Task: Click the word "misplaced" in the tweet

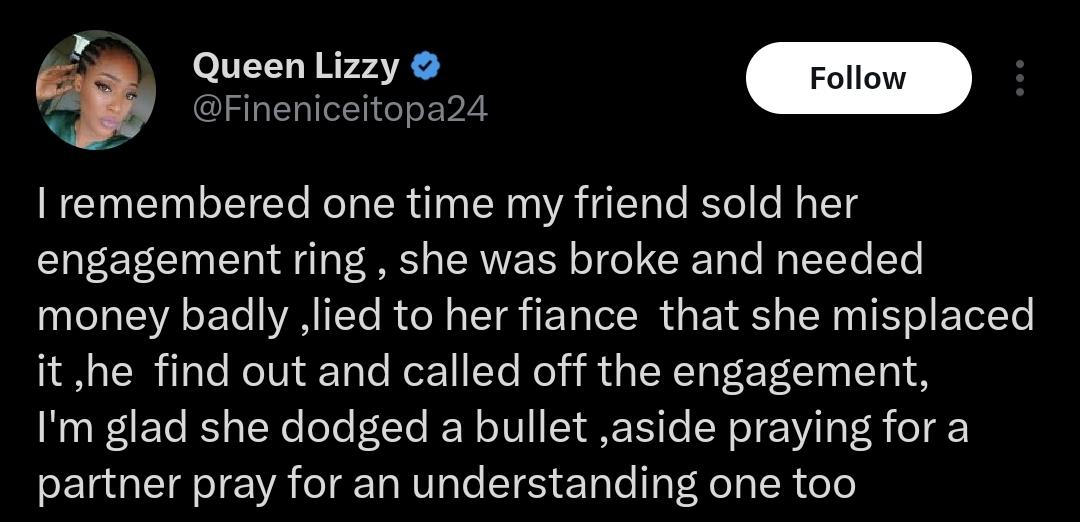Action: click(933, 319)
